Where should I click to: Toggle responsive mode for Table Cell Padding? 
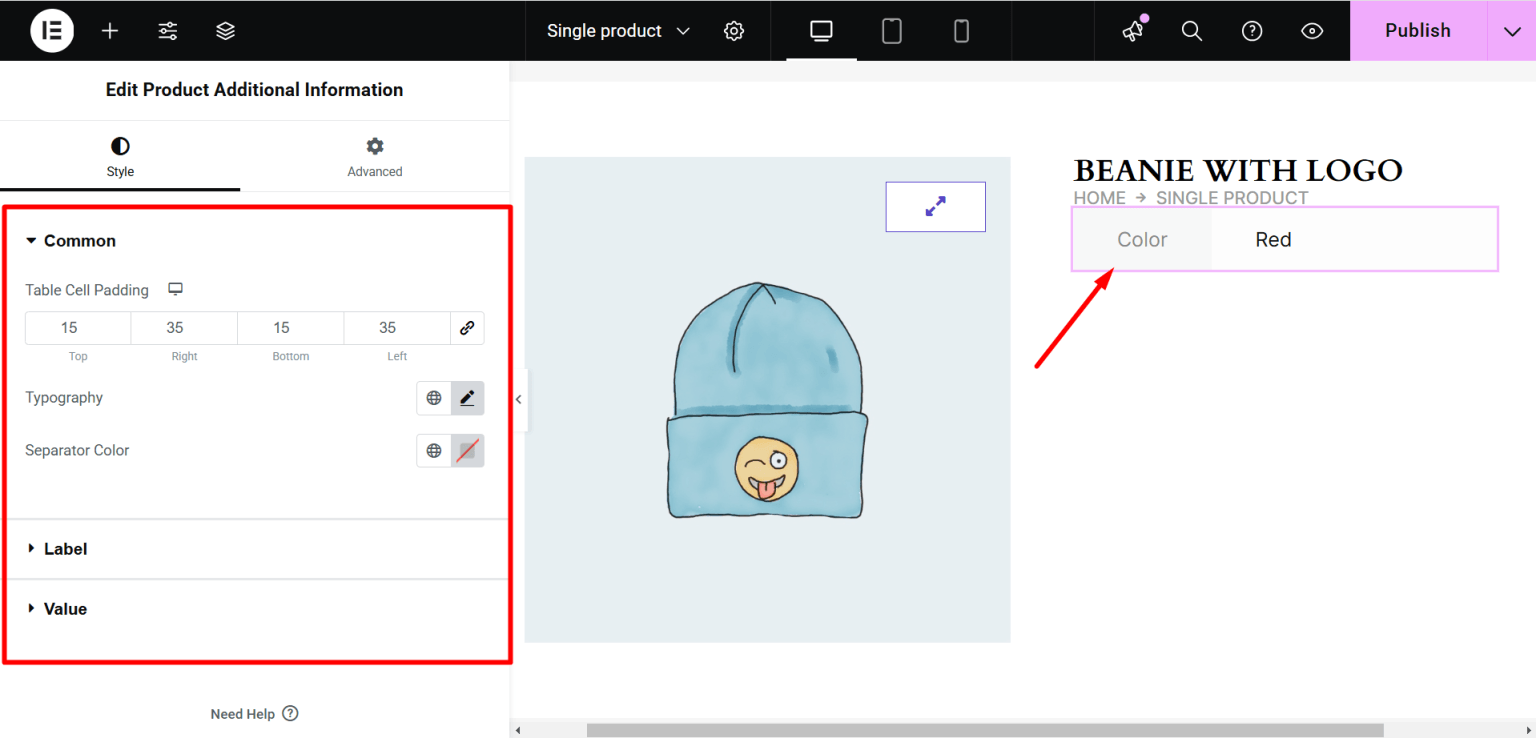click(x=175, y=289)
